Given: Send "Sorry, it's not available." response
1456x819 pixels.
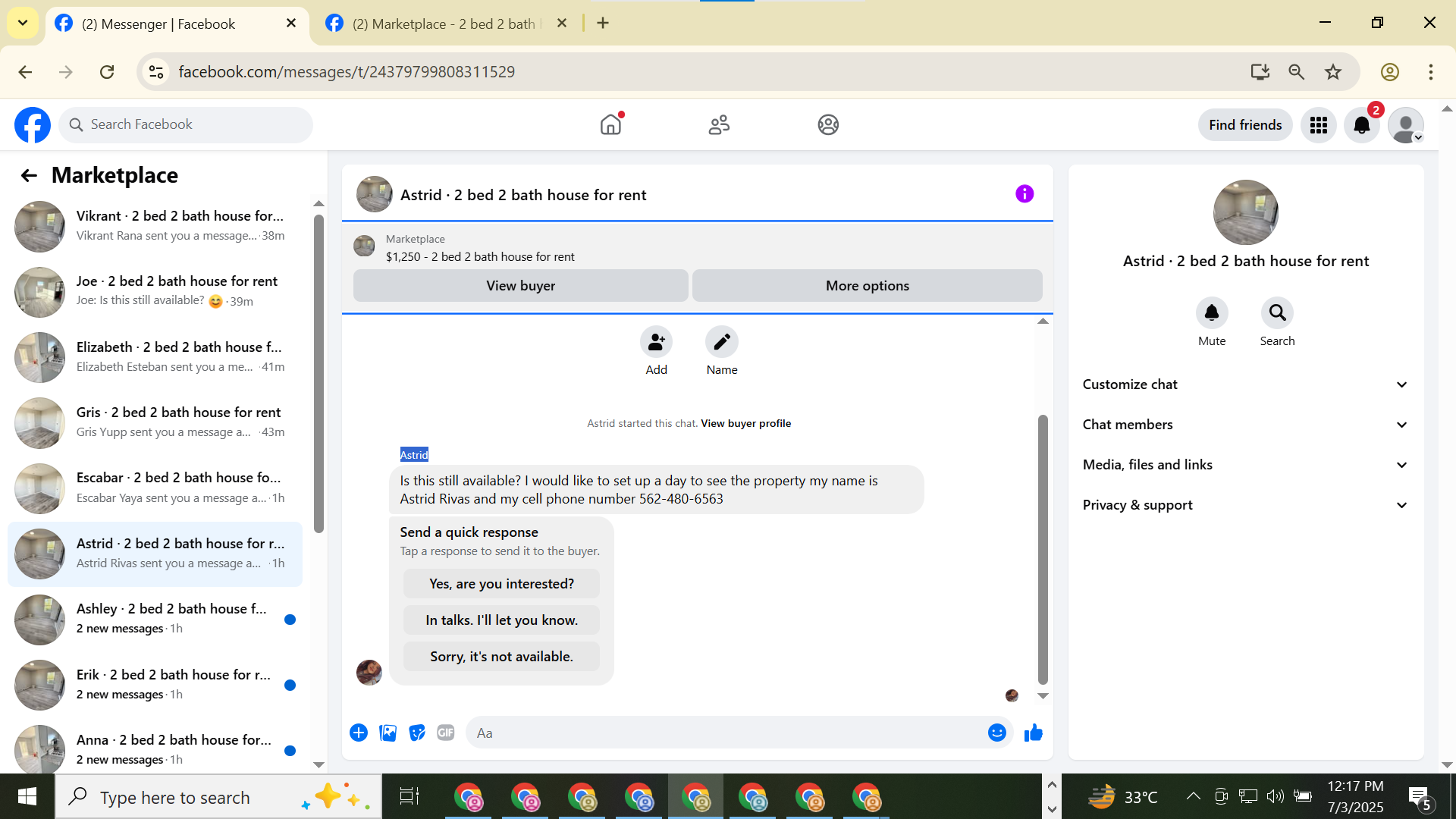Looking at the screenshot, I should (x=501, y=657).
